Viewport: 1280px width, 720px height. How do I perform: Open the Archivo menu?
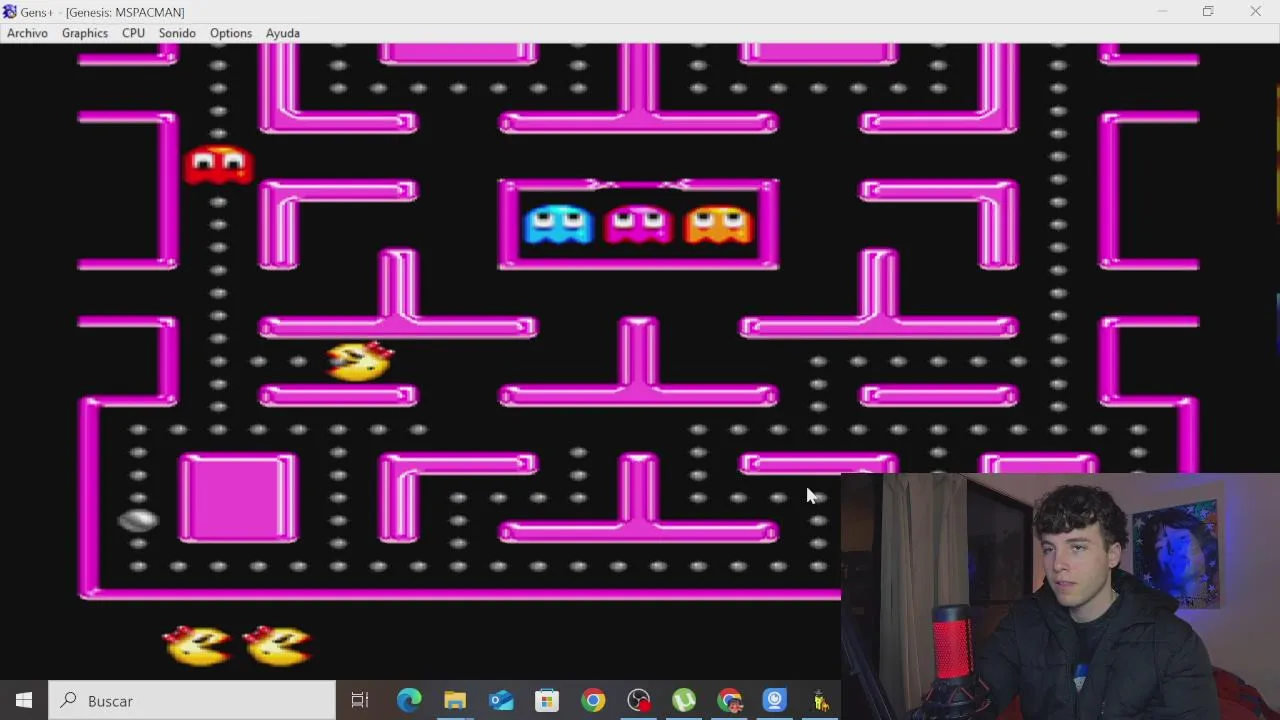[x=27, y=33]
